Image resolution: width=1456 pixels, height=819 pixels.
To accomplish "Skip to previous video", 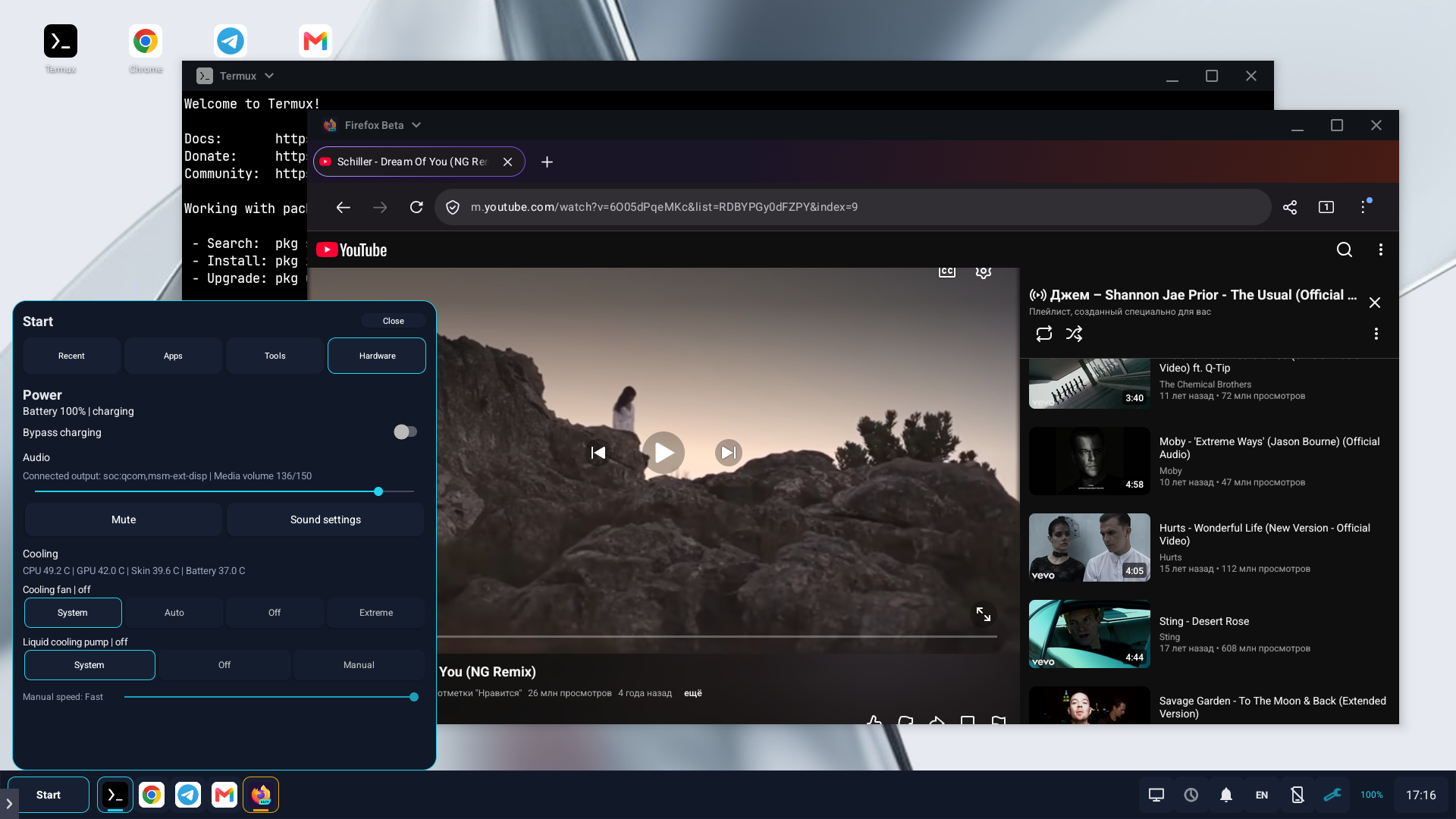I will pyautogui.click(x=598, y=453).
